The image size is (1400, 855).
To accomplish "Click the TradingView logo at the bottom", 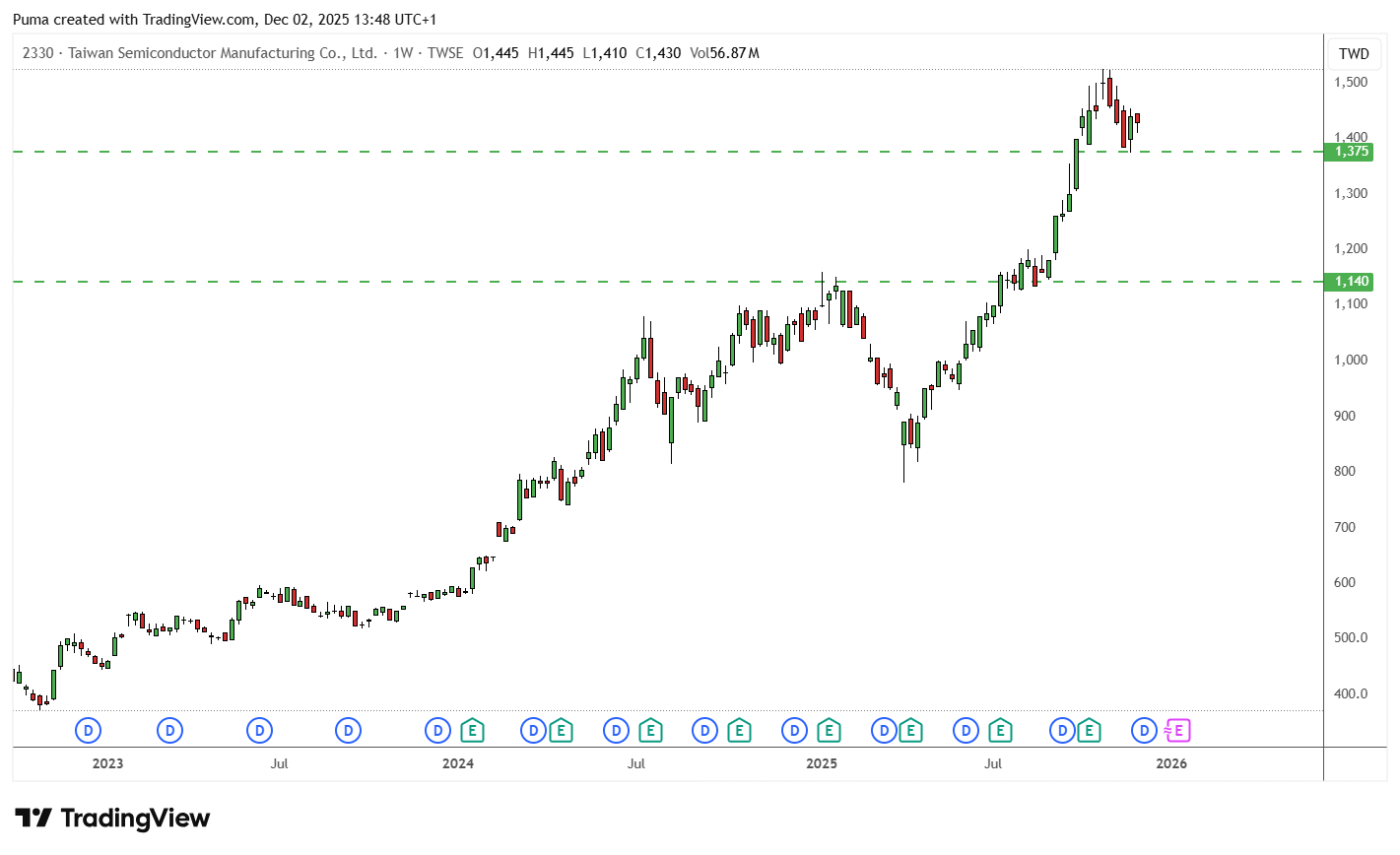I will click(x=112, y=819).
